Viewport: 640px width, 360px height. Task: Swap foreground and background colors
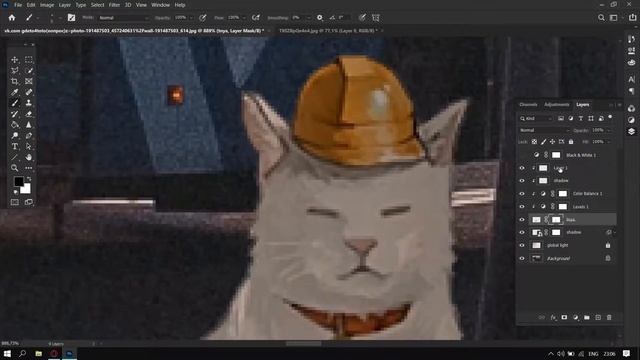coord(29,179)
